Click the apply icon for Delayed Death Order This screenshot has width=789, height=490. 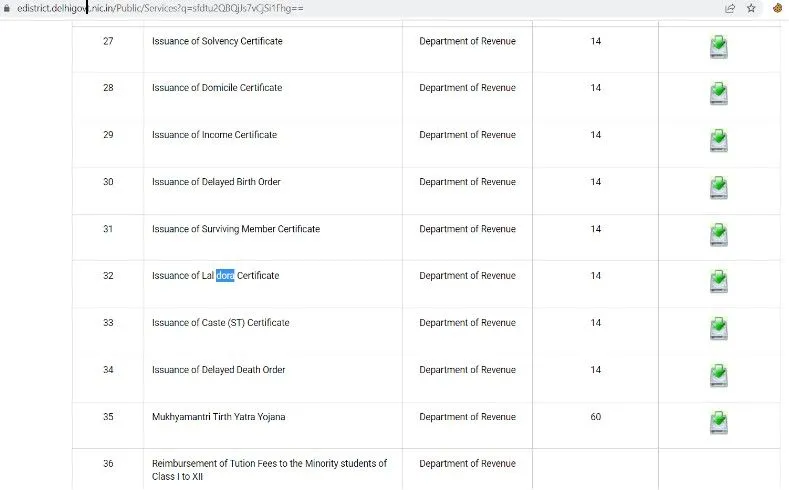pos(717,375)
